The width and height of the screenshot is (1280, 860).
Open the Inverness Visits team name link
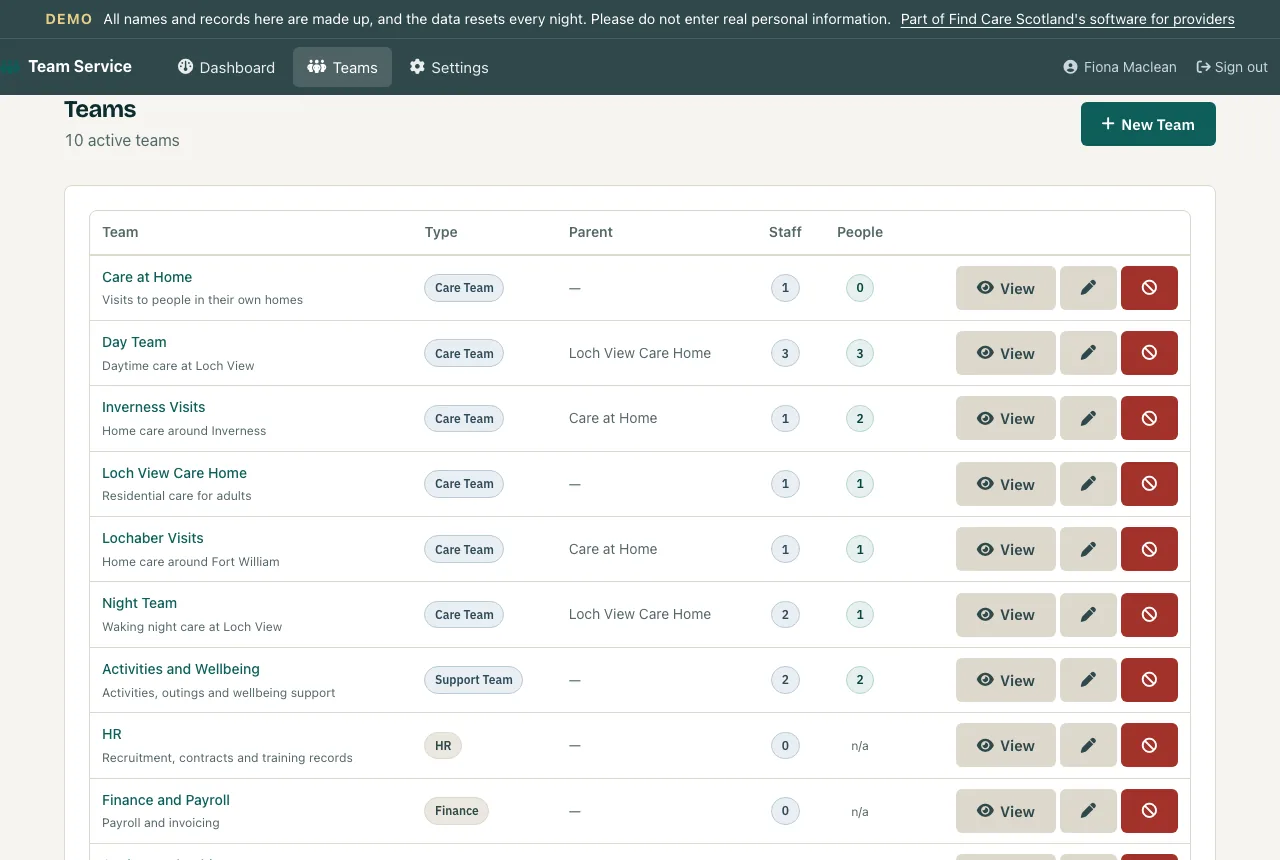point(153,407)
